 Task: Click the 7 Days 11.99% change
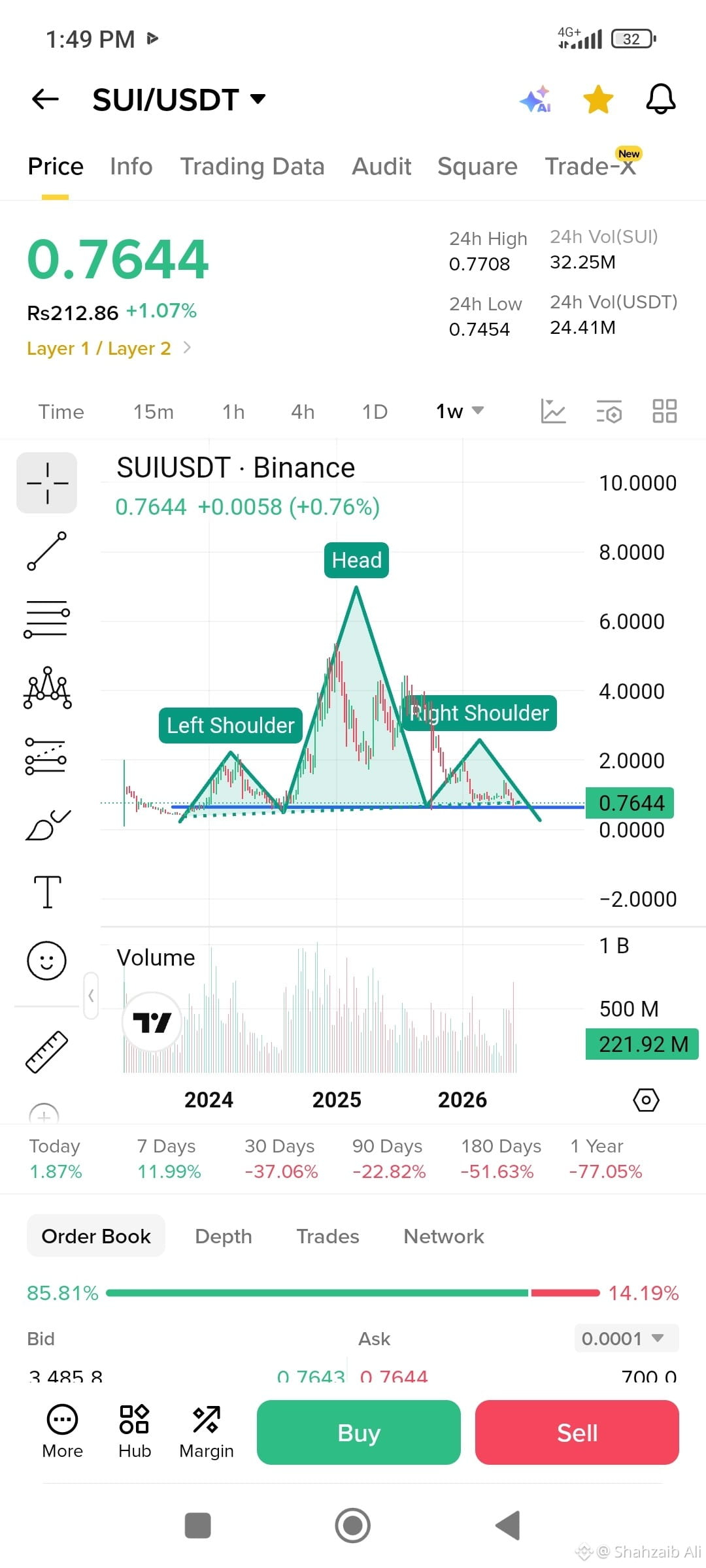click(x=169, y=1159)
